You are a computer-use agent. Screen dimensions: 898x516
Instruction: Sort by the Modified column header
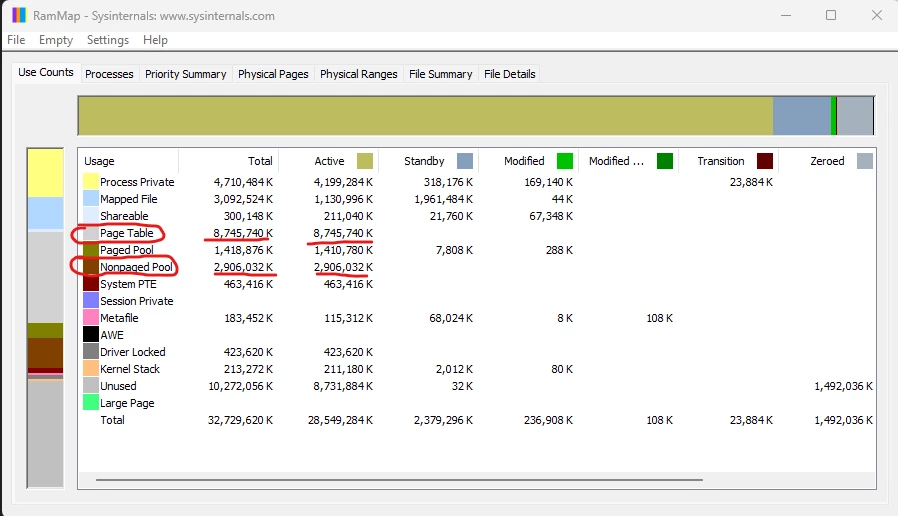(x=529, y=161)
